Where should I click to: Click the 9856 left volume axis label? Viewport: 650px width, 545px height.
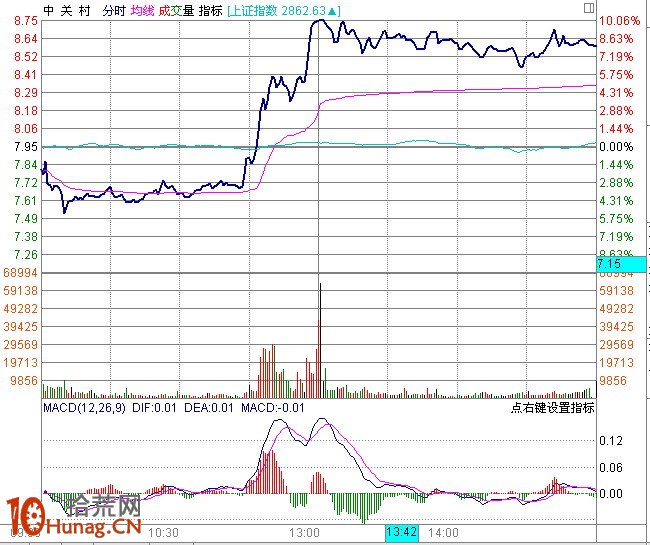[24, 380]
